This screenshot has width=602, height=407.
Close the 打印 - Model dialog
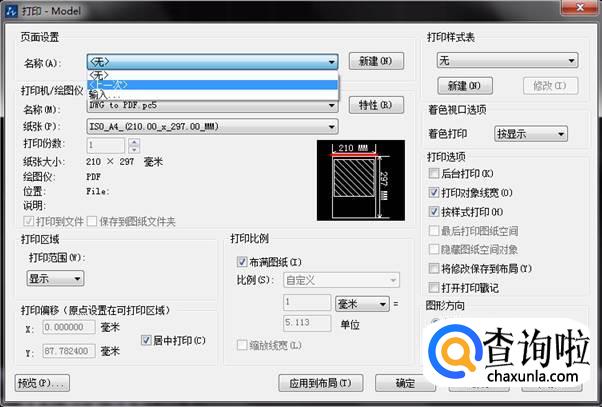tap(580, 7)
